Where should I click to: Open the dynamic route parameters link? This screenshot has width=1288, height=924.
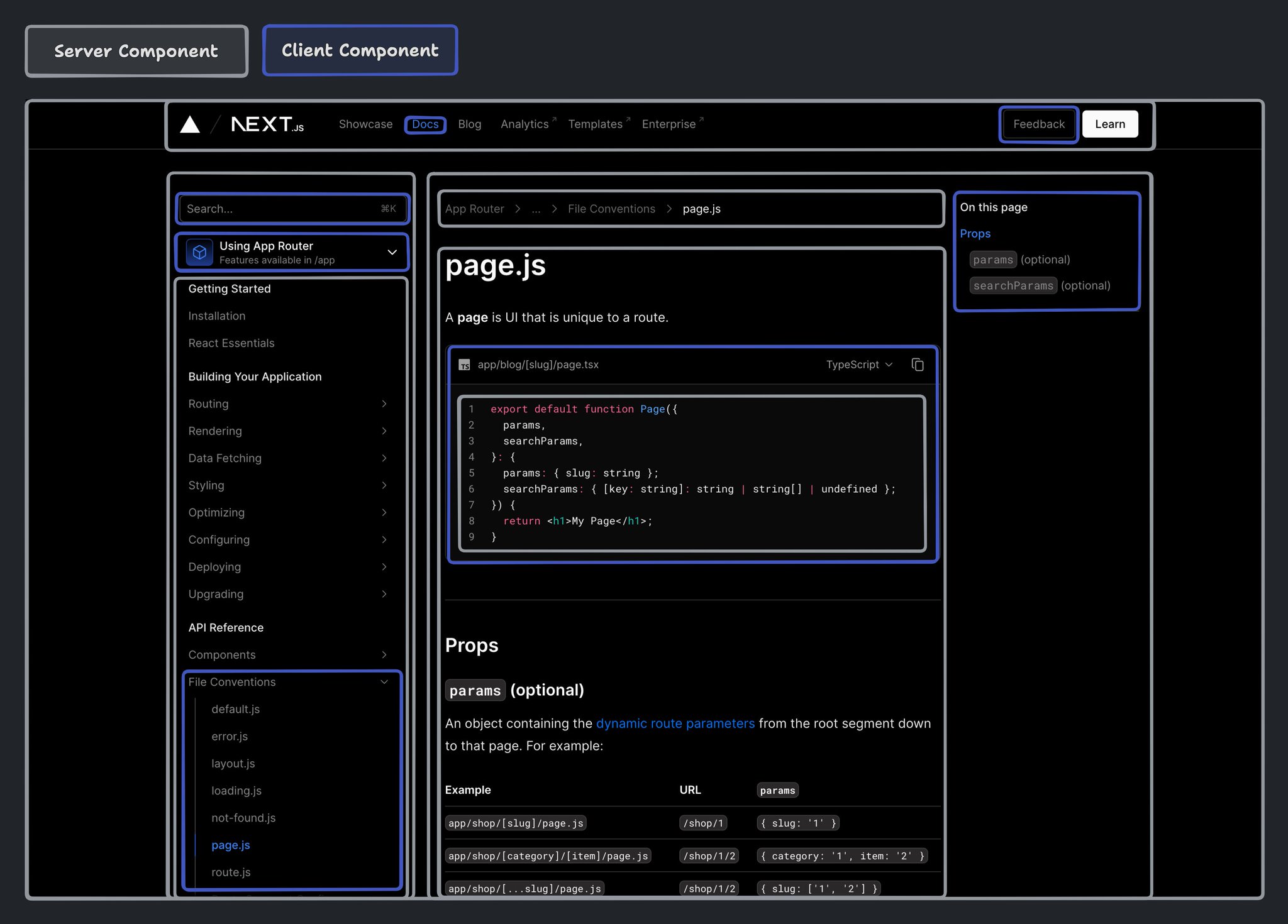click(675, 723)
